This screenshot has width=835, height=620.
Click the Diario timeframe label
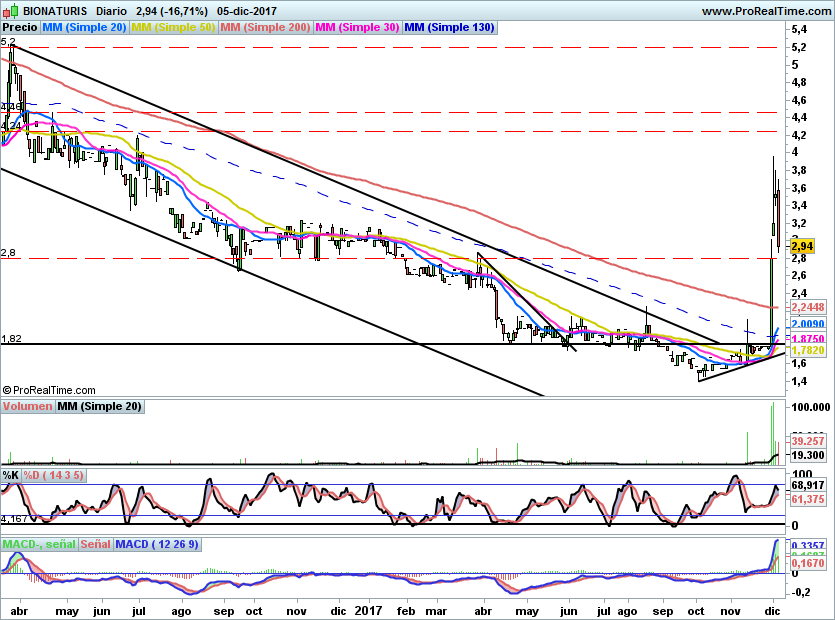point(111,11)
